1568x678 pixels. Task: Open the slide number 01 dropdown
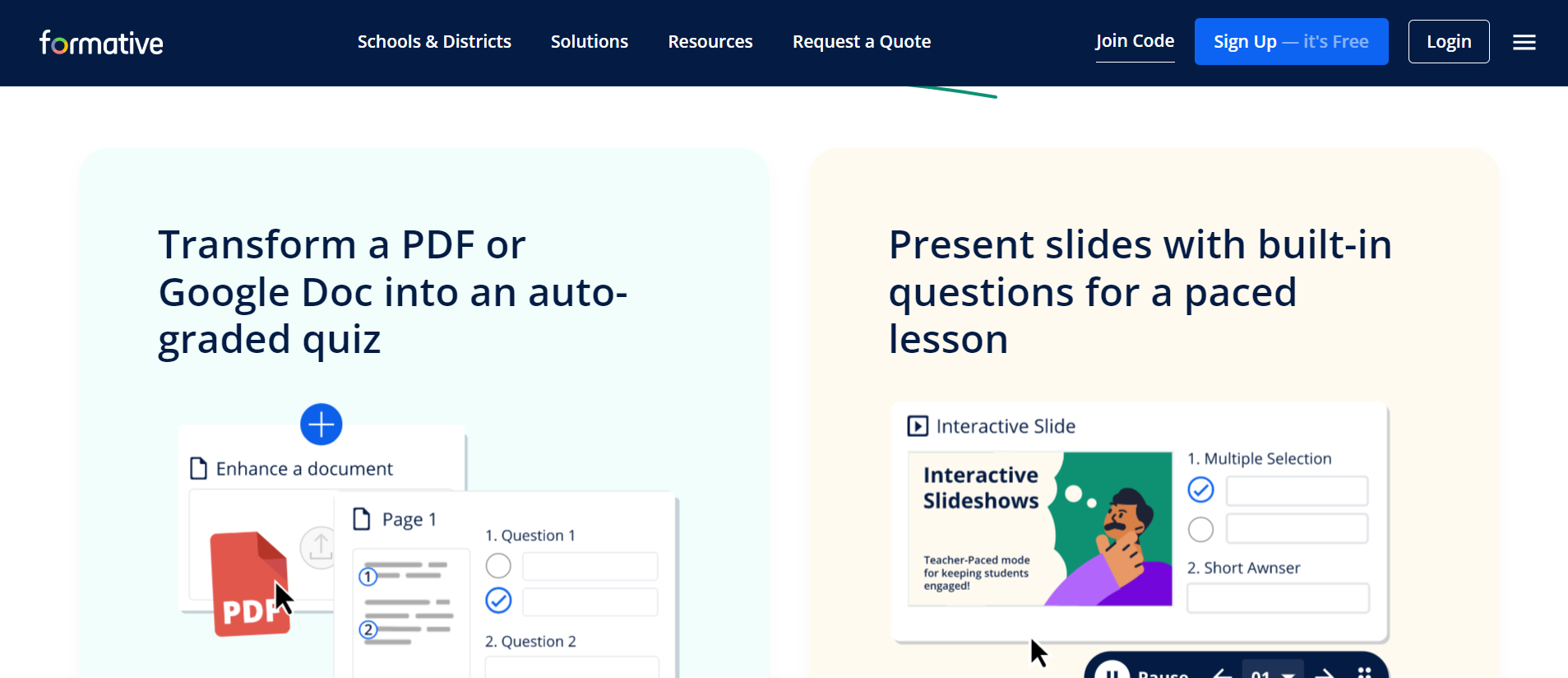click(1272, 673)
